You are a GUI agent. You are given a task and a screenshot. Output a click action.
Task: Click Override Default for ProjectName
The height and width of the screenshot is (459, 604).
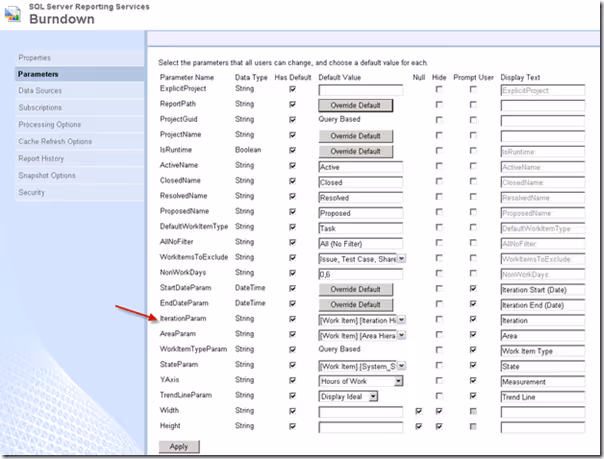[356, 136]
